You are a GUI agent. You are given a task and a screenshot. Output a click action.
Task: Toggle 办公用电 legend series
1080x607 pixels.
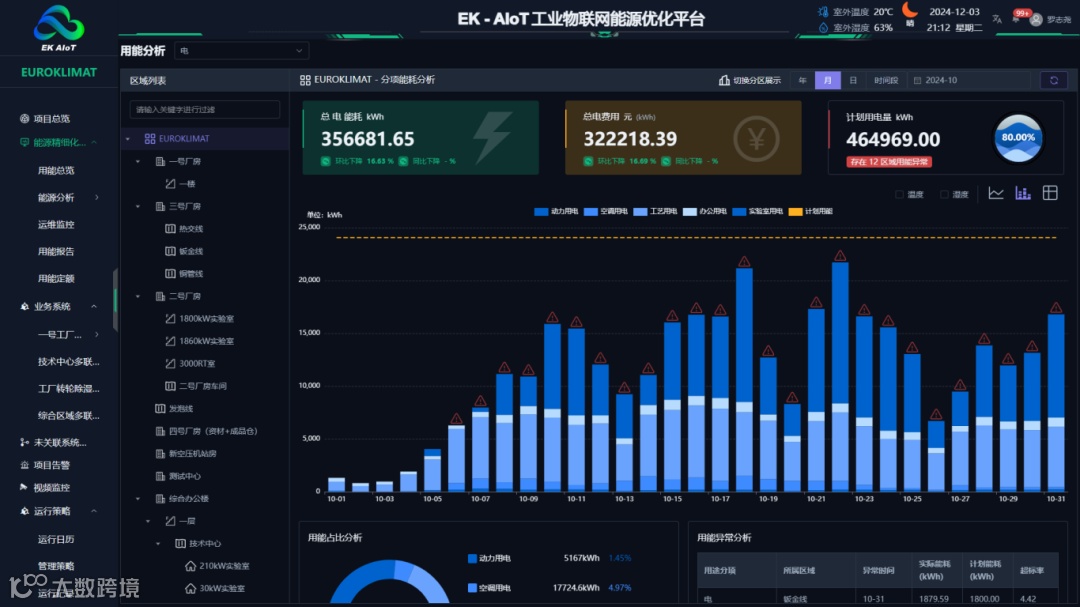pos(705,212)
